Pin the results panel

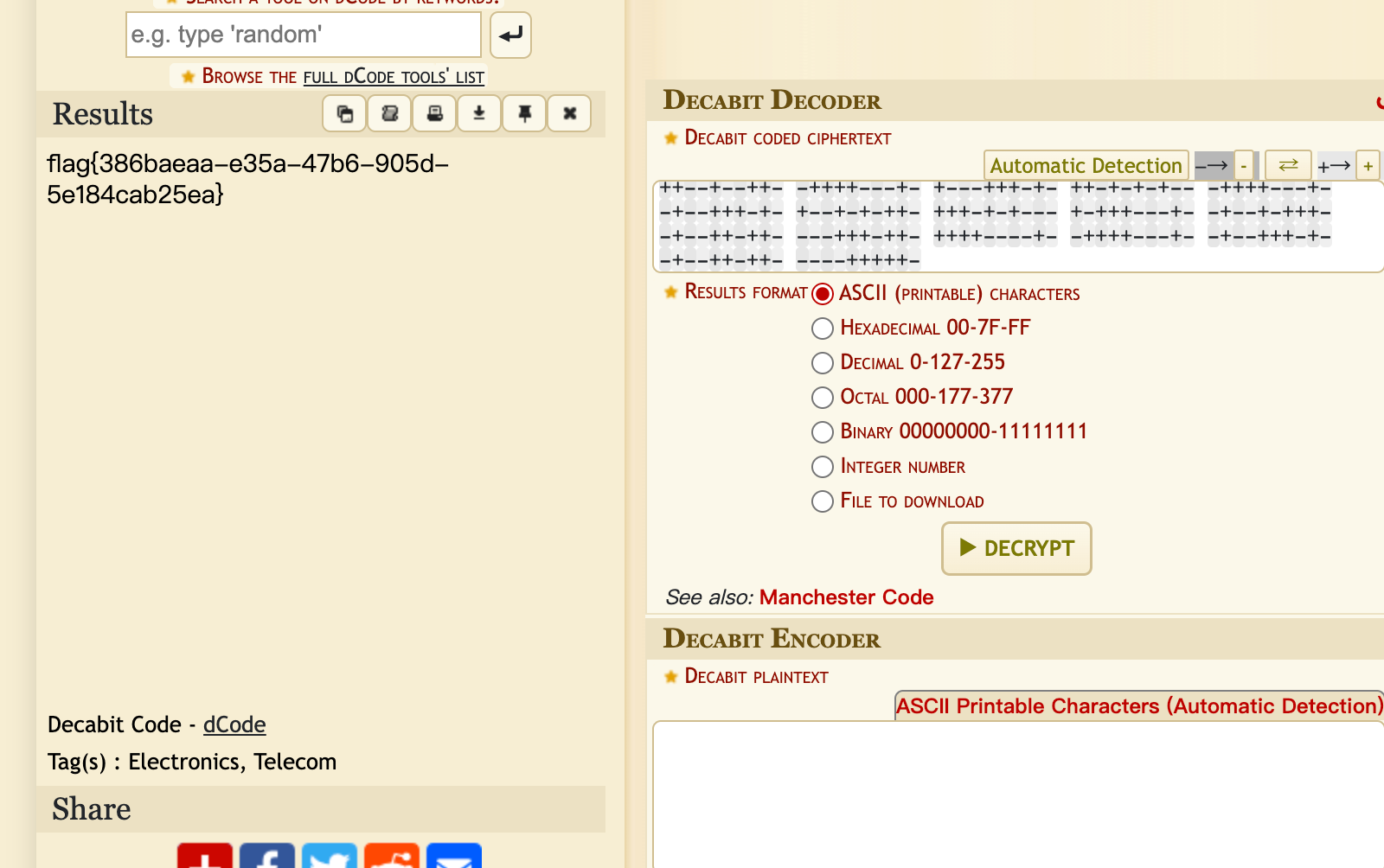tap(525, 113)
